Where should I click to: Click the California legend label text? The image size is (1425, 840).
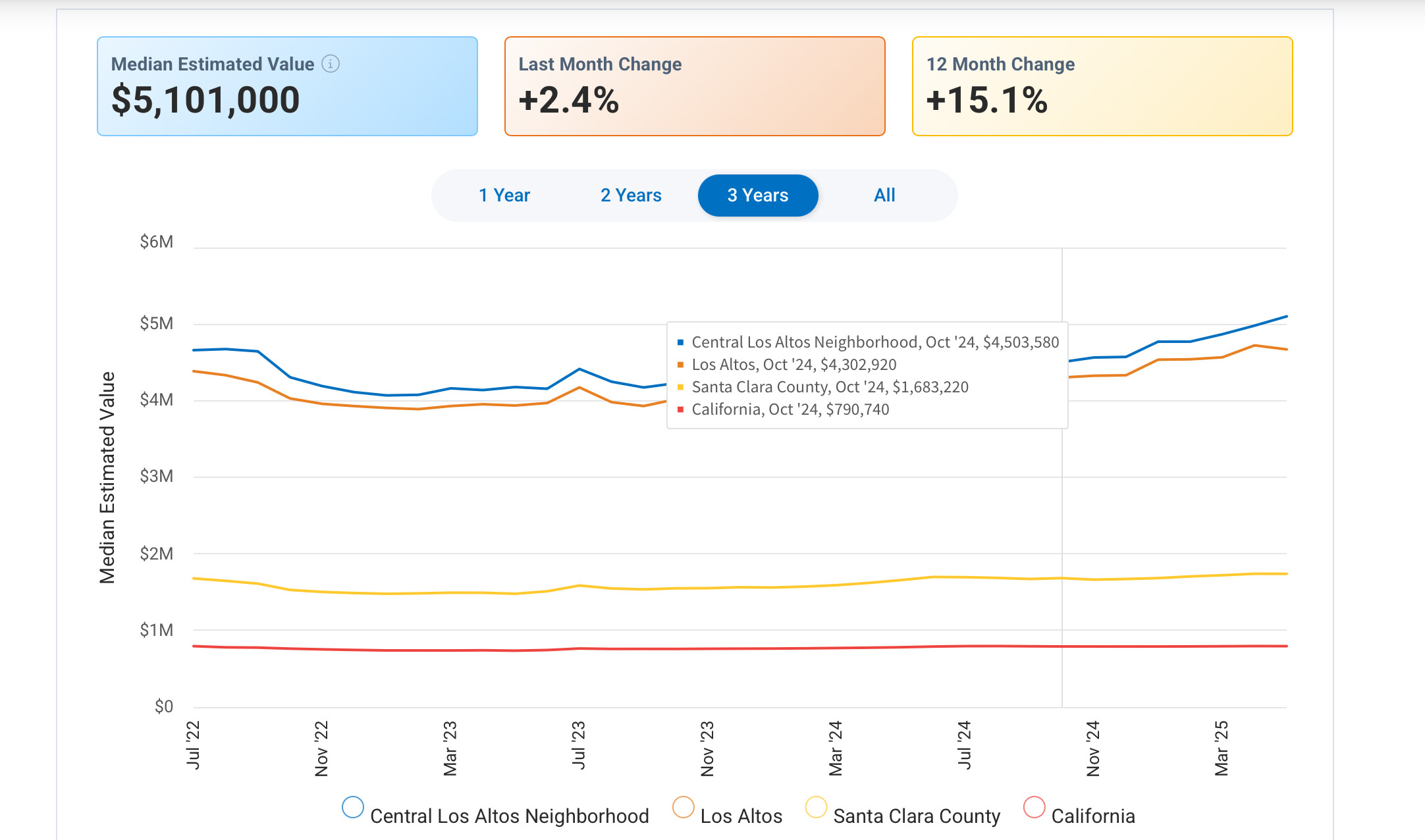pos(1092,816)
